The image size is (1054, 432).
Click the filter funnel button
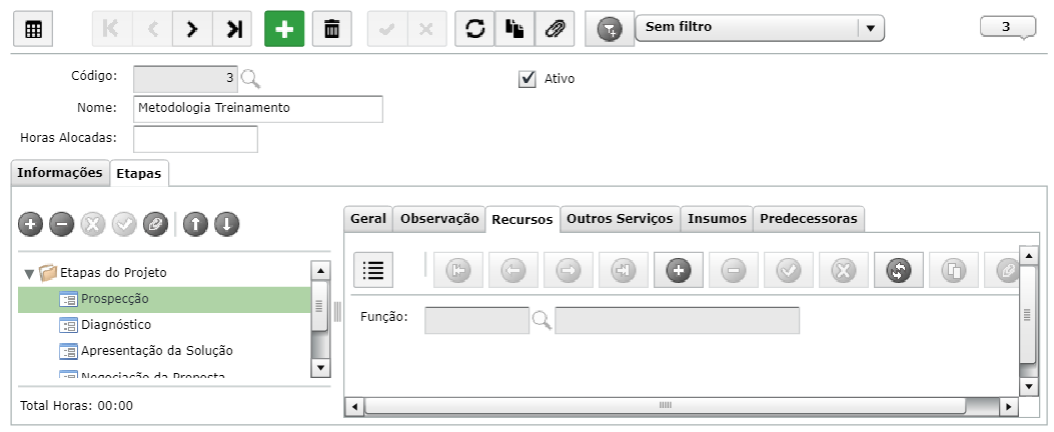(609, 30)
